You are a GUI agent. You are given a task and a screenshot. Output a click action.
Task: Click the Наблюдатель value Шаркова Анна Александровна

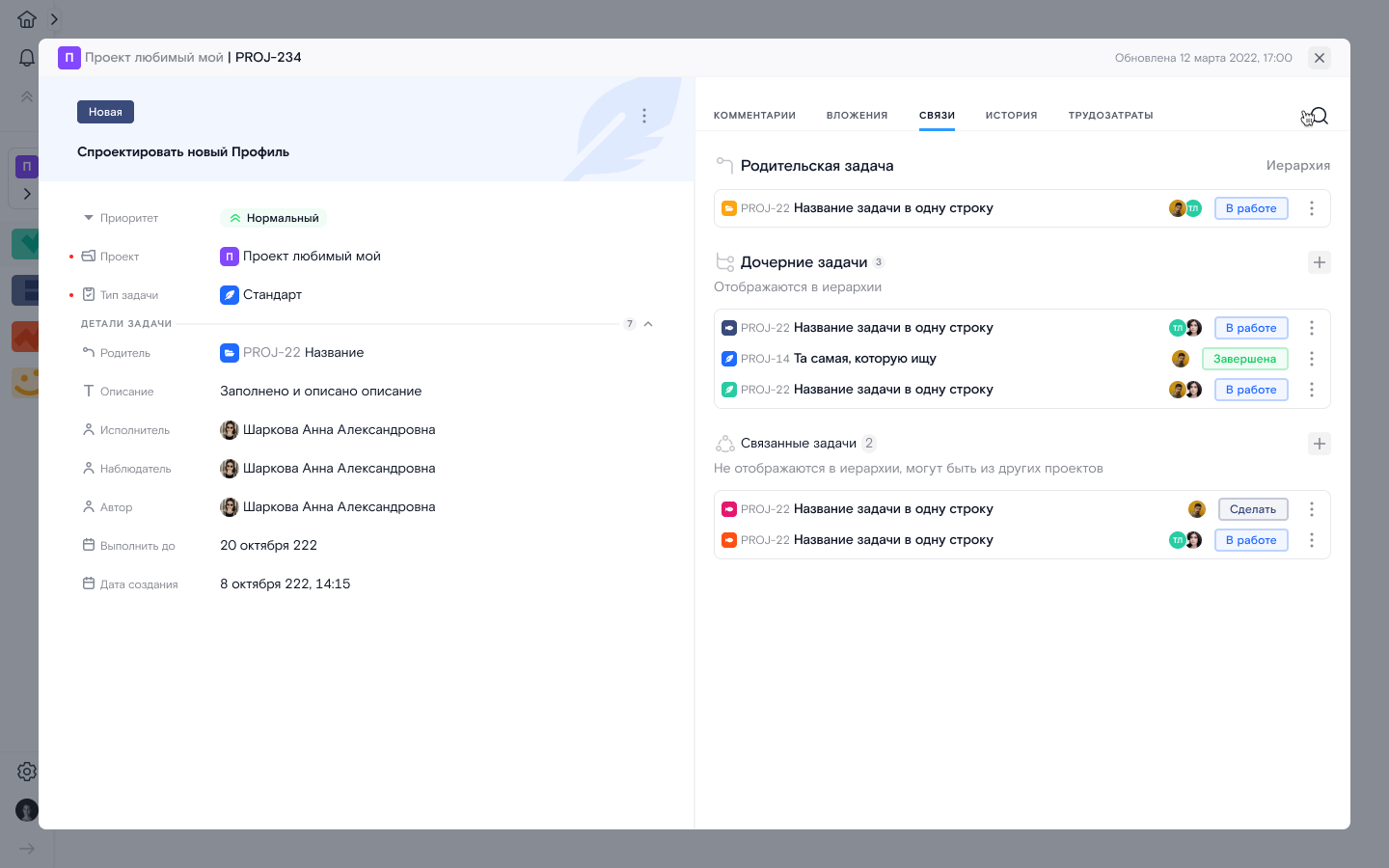(x=339, y=469)
